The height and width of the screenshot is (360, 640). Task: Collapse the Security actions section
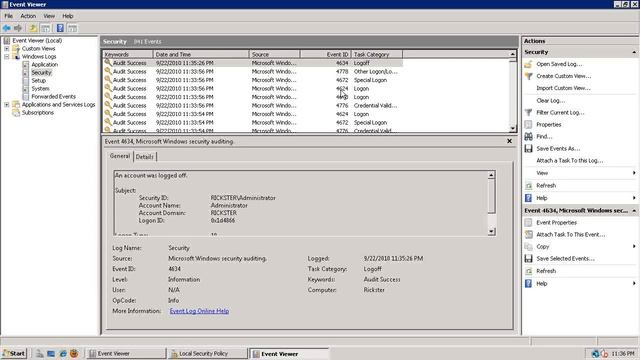634,52
